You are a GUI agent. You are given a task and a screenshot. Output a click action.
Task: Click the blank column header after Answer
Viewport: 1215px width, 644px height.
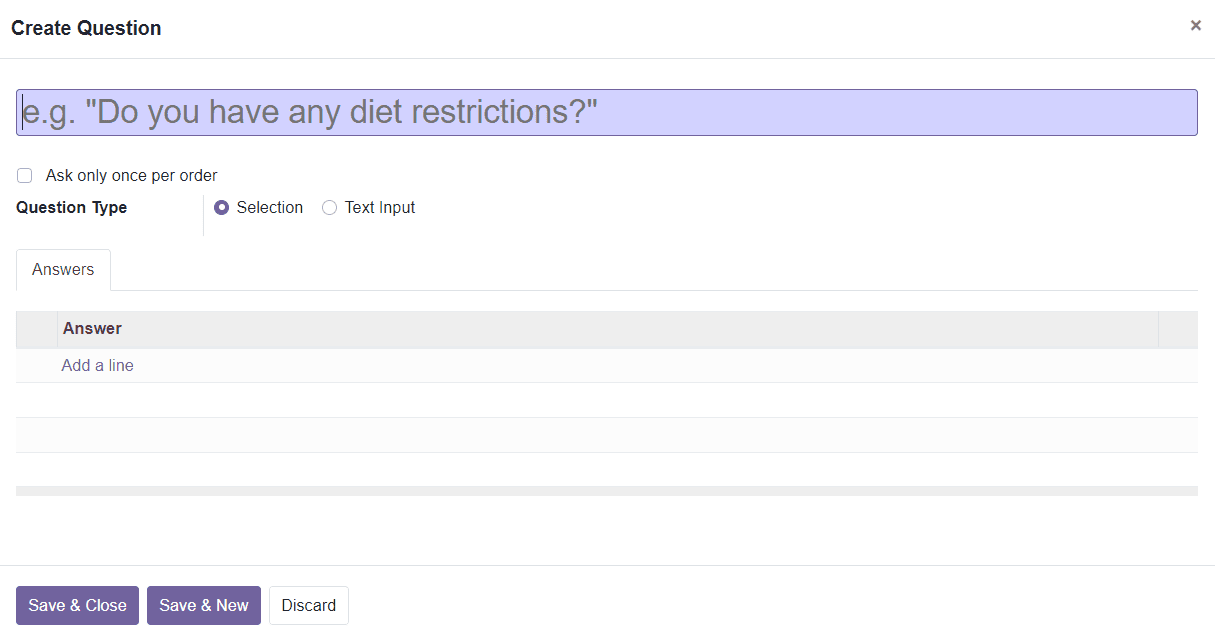[x=1178, y=329]
